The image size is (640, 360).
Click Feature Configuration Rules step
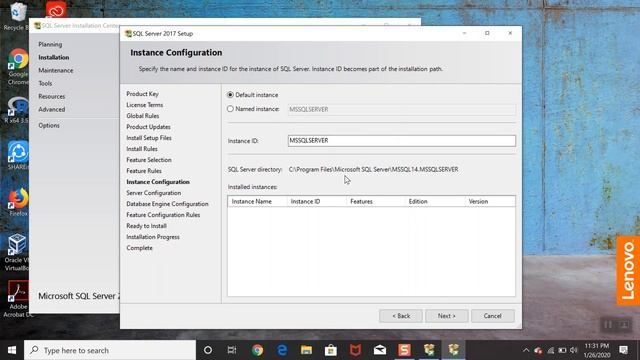163,215
